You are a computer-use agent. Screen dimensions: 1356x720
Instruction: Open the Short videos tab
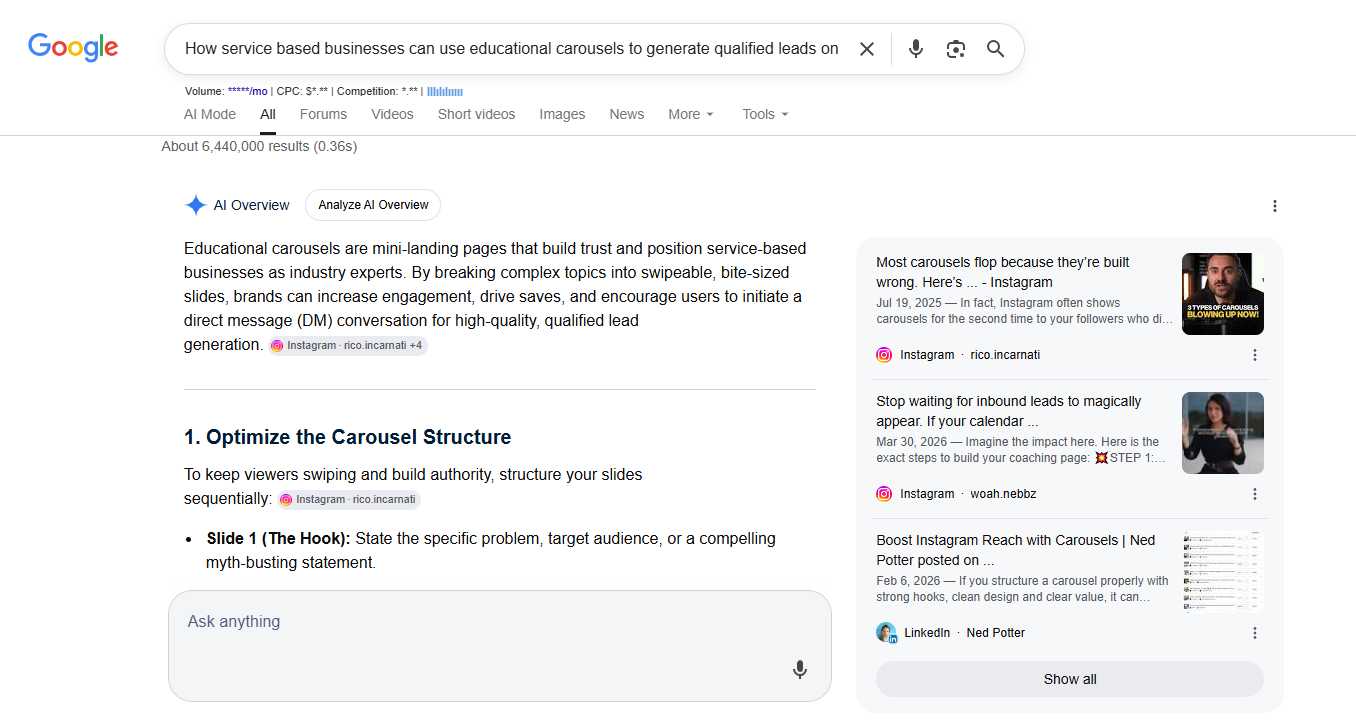(x=476, y=114)
